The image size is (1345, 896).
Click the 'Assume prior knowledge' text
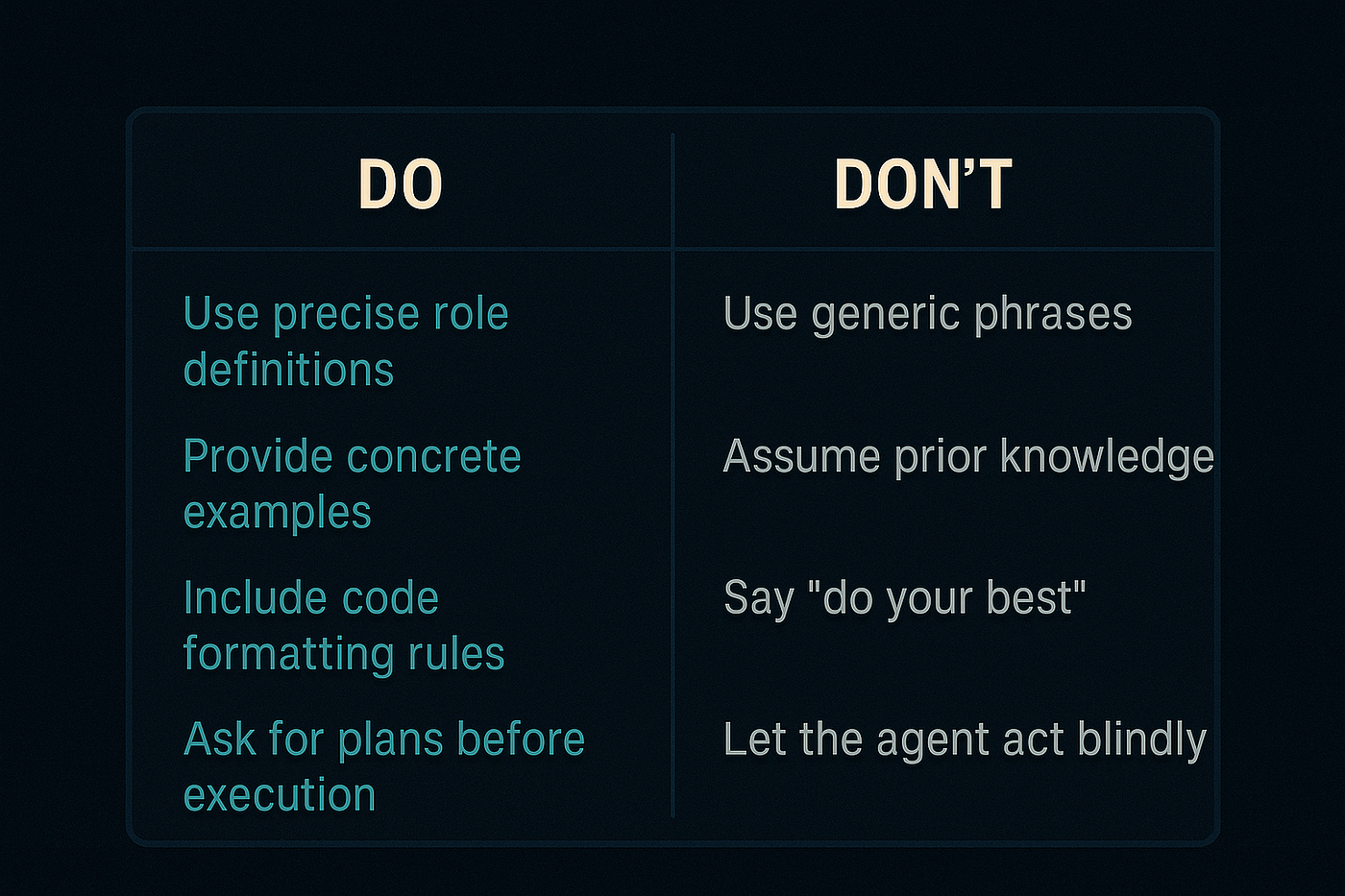coord(968,457)
